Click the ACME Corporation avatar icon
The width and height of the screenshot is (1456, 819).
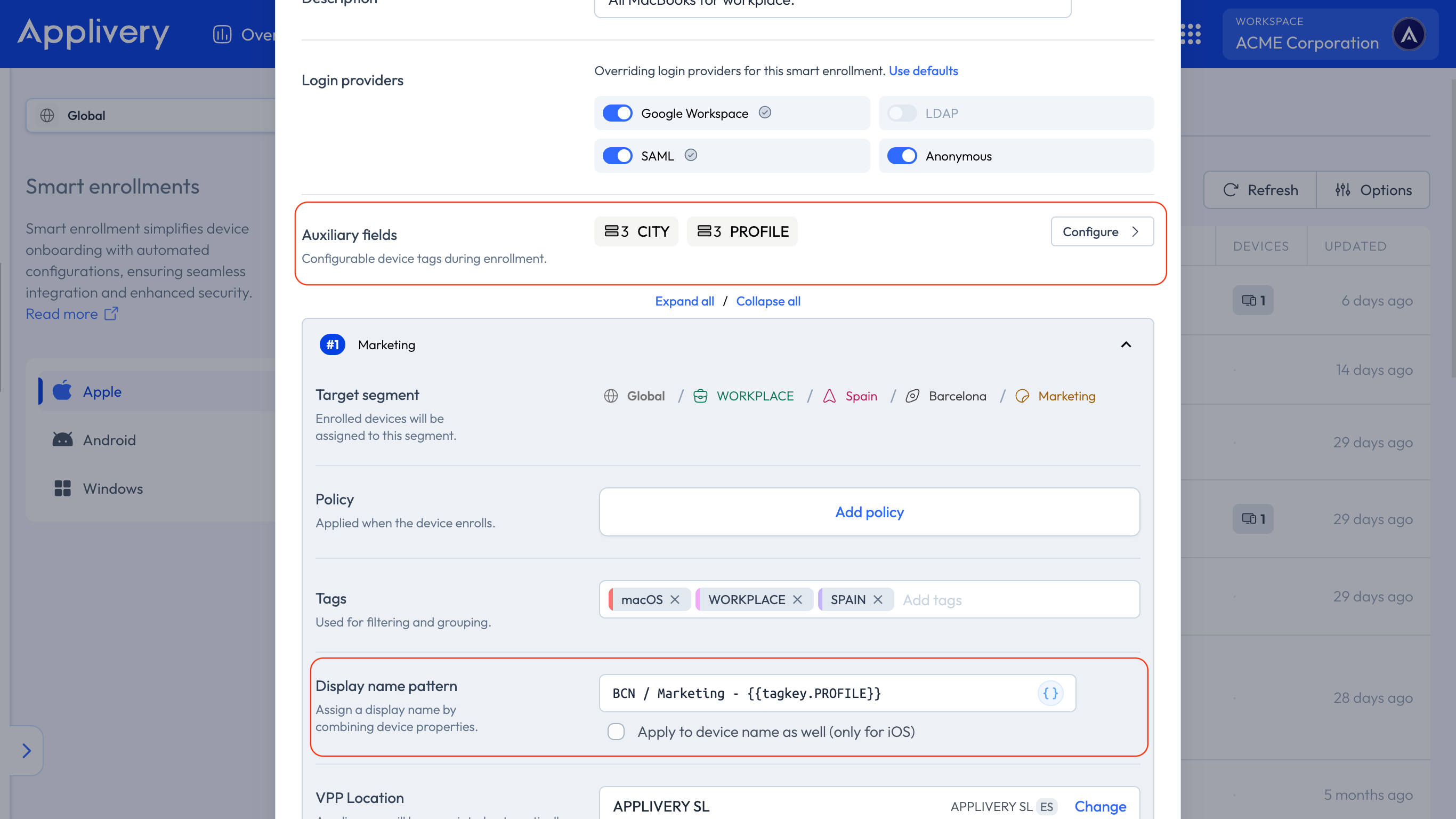[1409, 35]
